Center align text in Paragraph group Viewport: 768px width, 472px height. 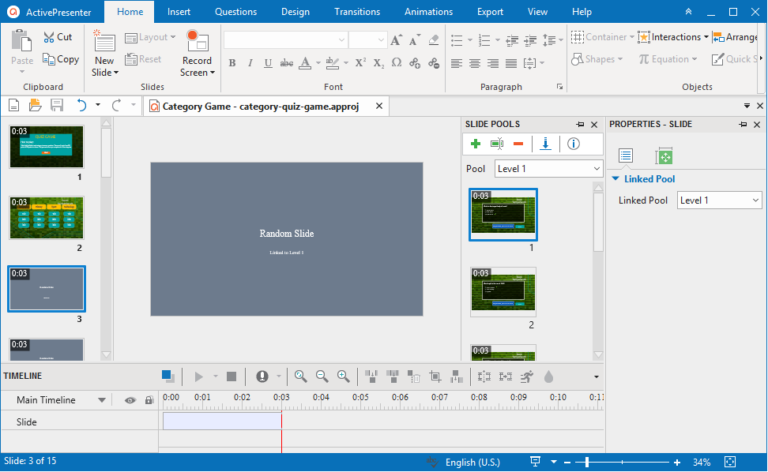click(474, 63)
